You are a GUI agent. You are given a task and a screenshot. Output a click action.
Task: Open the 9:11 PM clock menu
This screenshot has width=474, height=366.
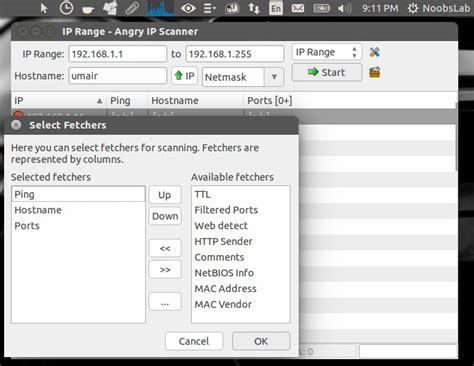pyautogui.click(x=380, y=8)
